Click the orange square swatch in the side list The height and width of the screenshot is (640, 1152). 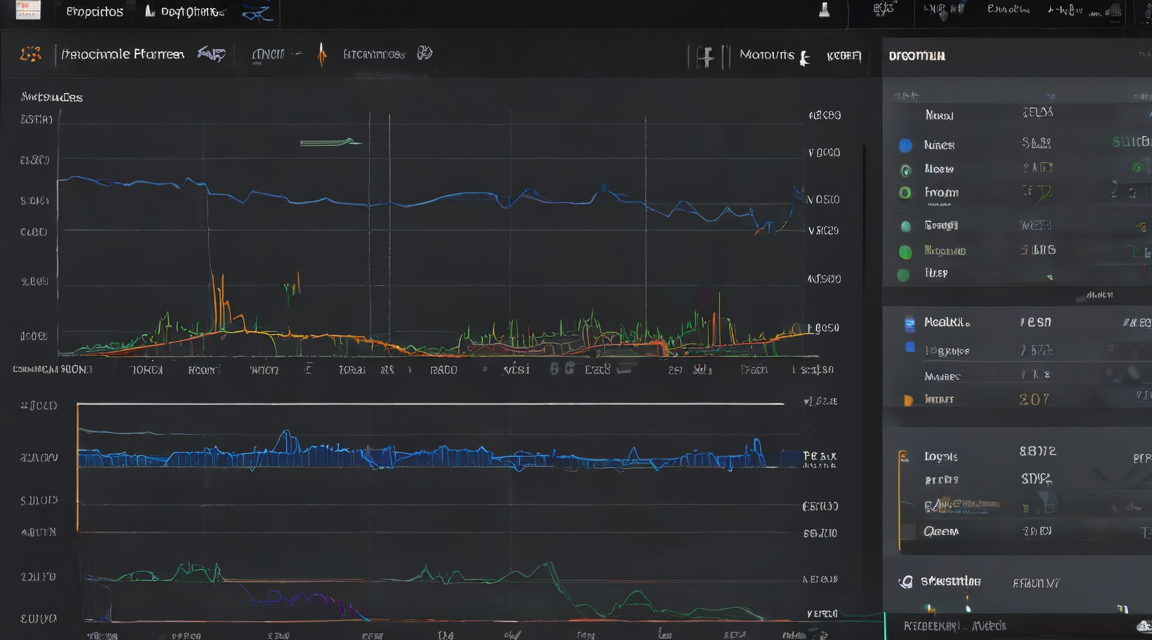click(908, 400)
